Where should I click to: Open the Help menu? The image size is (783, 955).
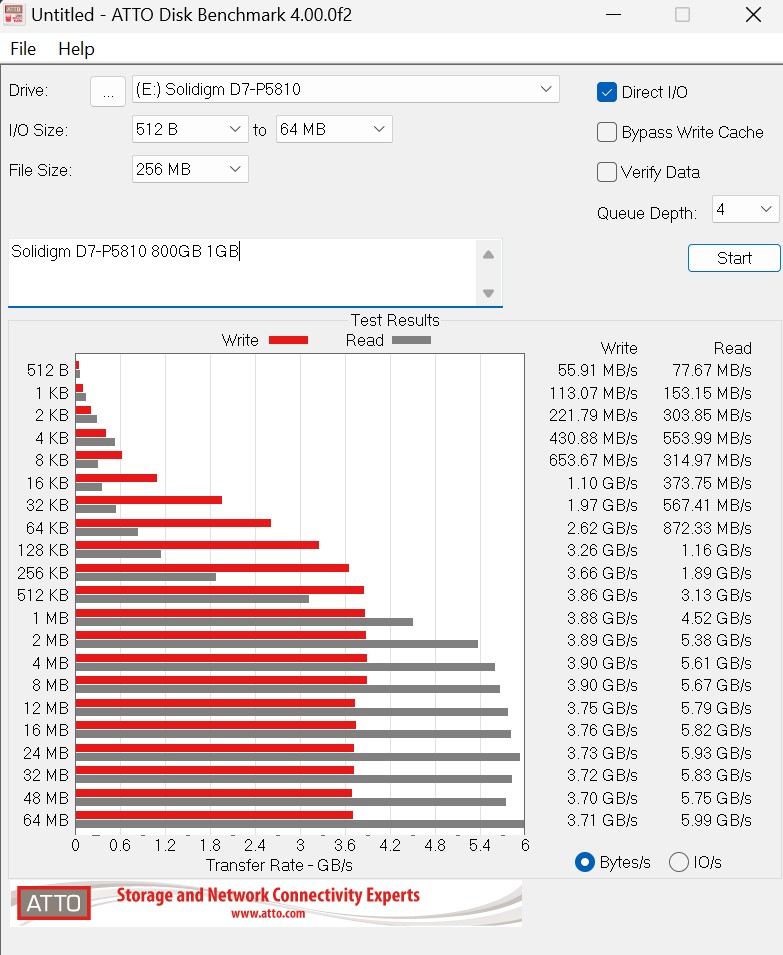[76, 49]
